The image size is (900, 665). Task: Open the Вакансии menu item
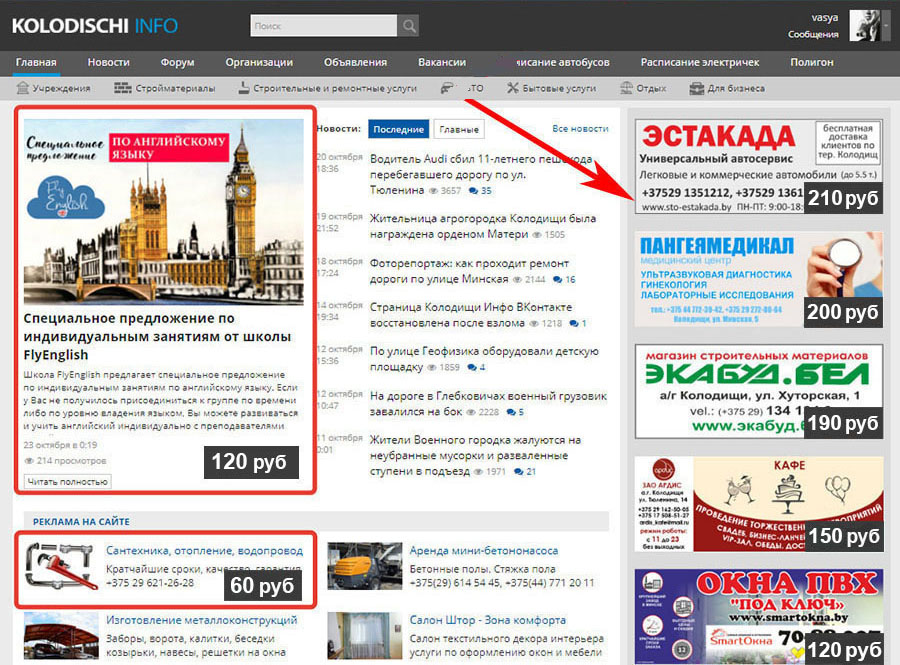(442, 63)
